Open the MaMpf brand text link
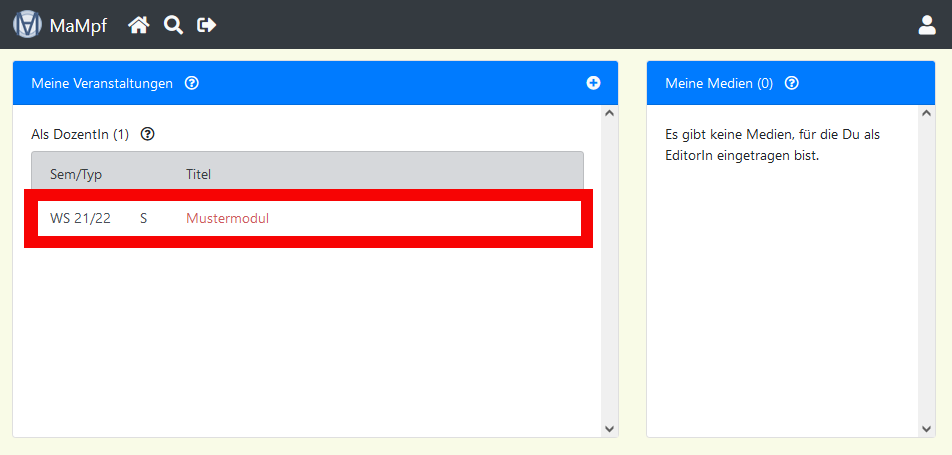The width and height of the screenshot is (952, 455). [78, 26]
